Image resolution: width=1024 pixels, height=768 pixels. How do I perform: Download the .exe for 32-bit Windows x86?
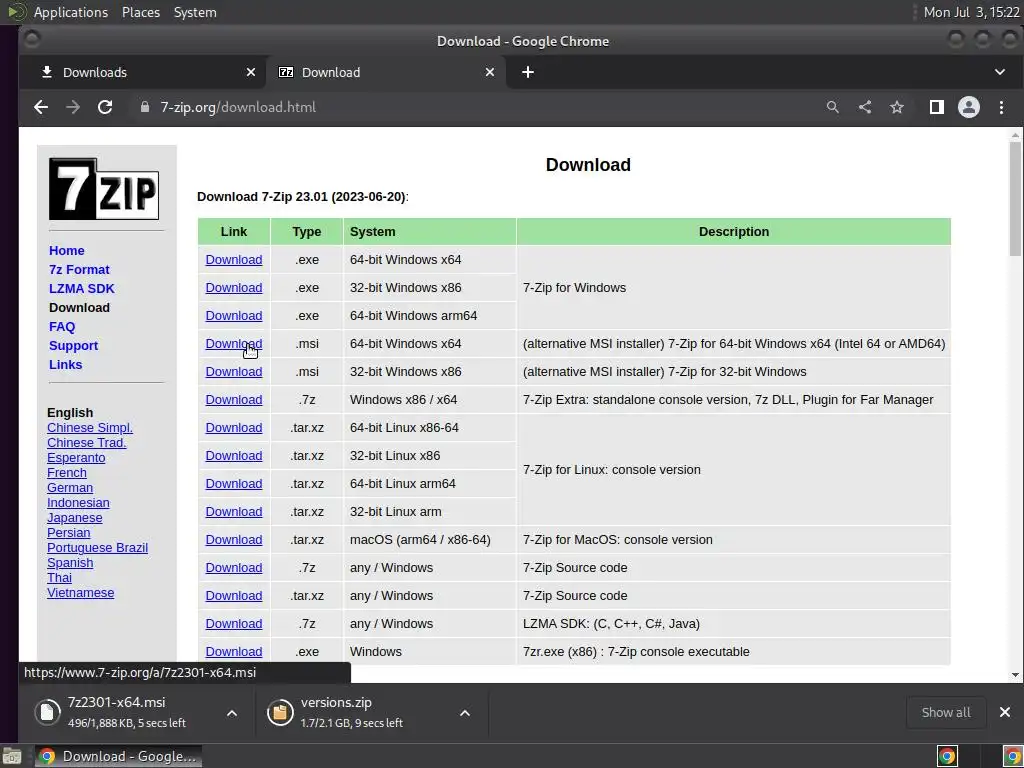click(234, 288)
